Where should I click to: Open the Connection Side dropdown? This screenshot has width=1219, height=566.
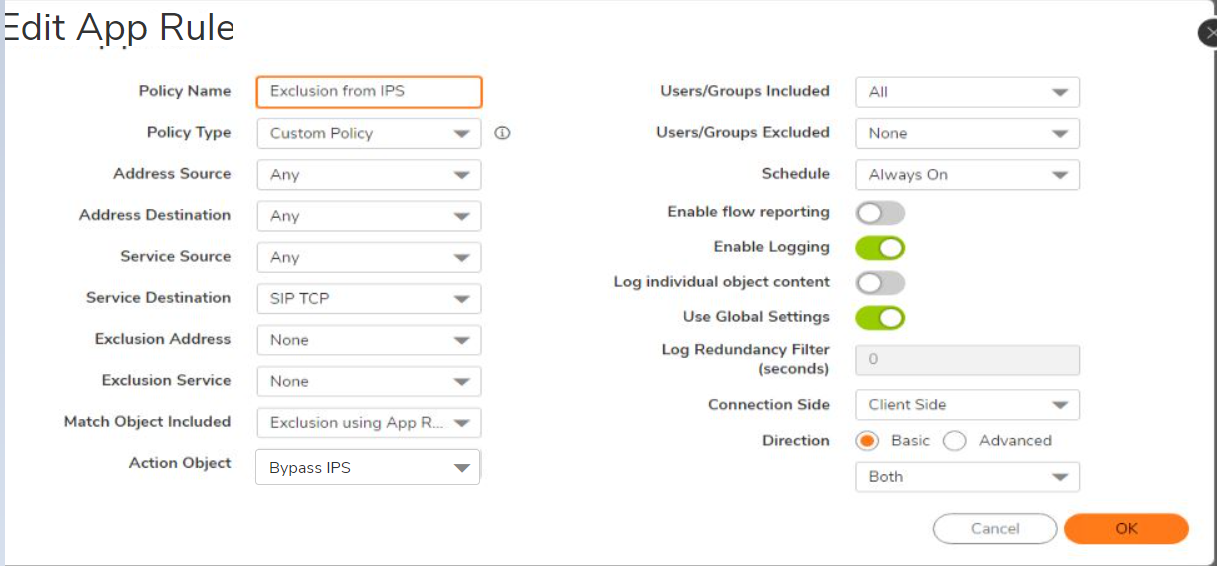click(x=967, y=405)
